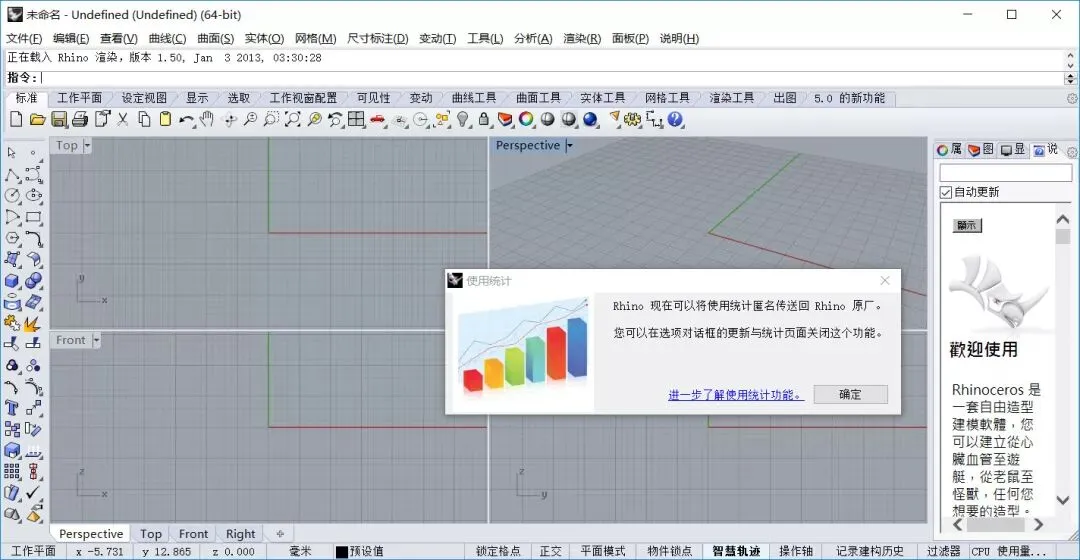Click the New file icon
This screenshot has height=560, width=1080.
click(x=16, y=119)
